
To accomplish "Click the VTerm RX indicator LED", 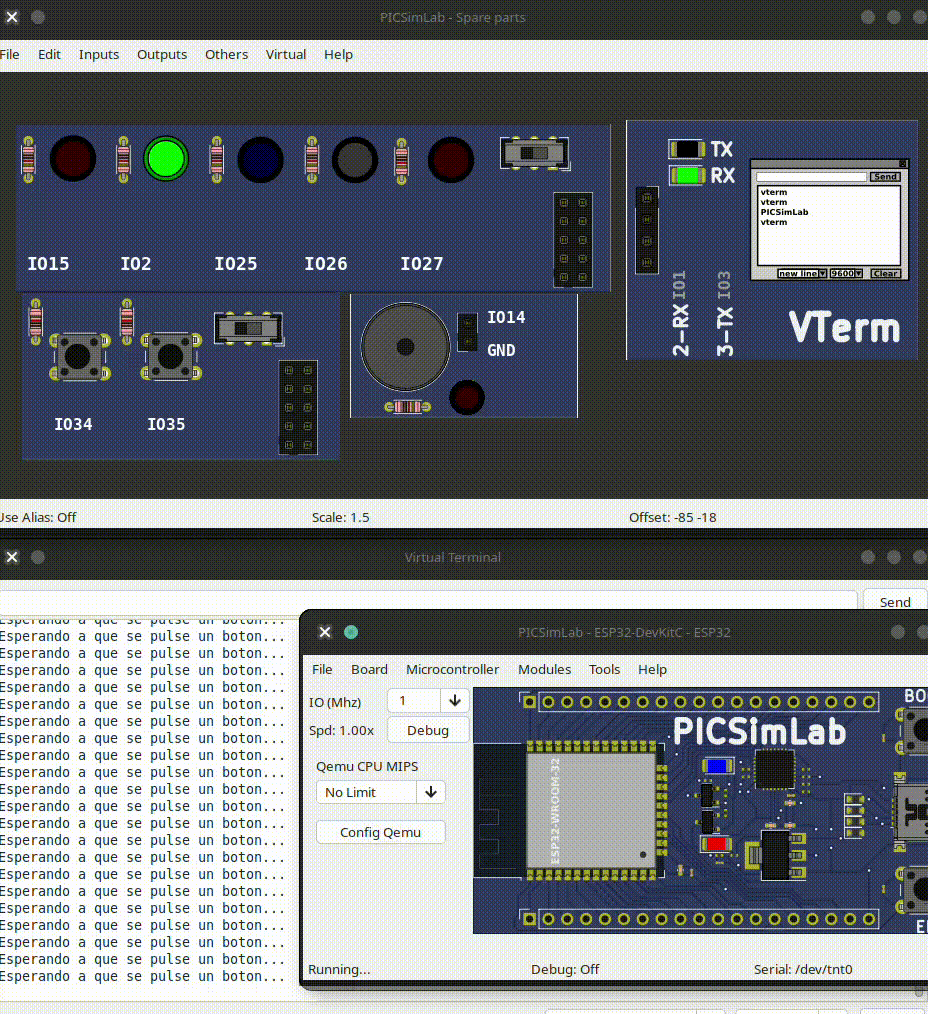I will tap(687, 175).
